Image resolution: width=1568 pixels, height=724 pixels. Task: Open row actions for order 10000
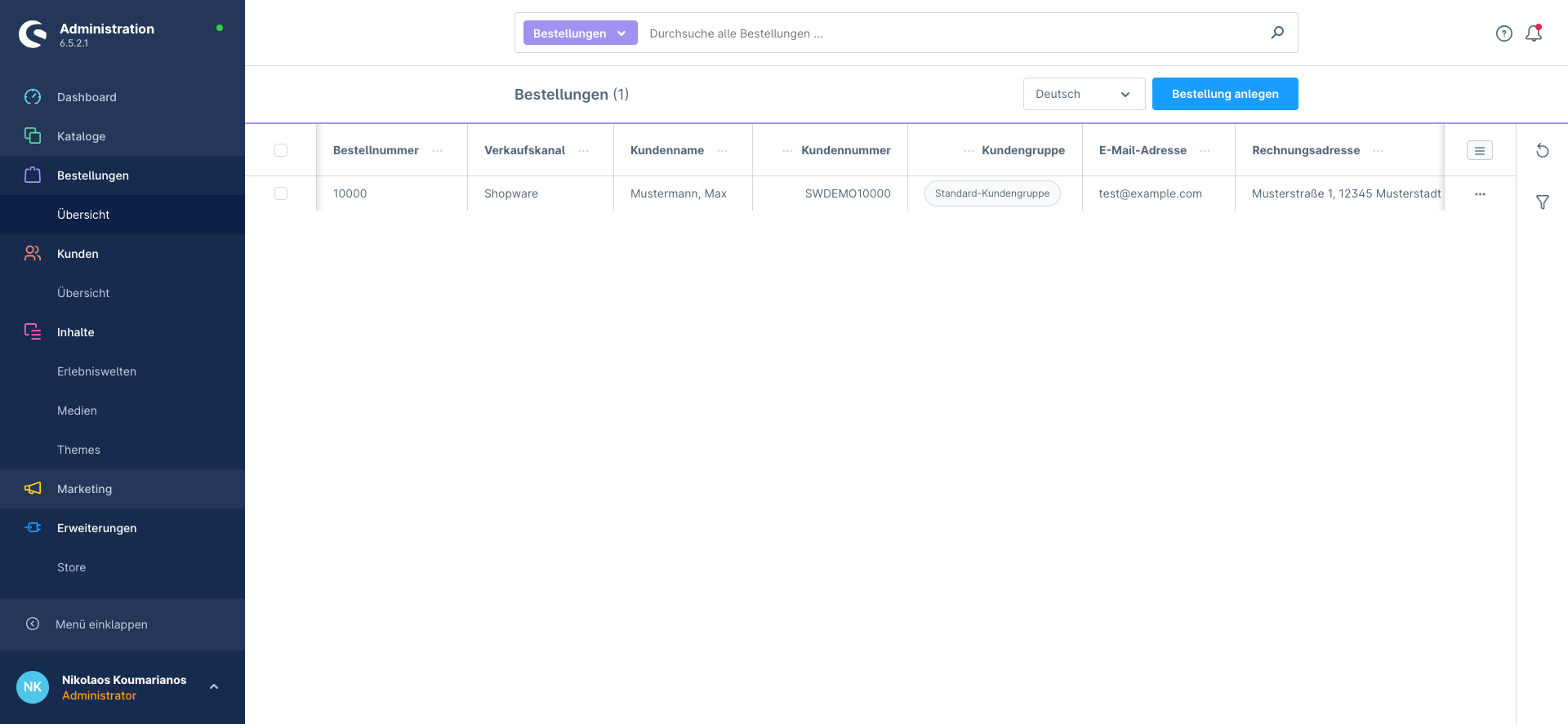(1480, 194)
